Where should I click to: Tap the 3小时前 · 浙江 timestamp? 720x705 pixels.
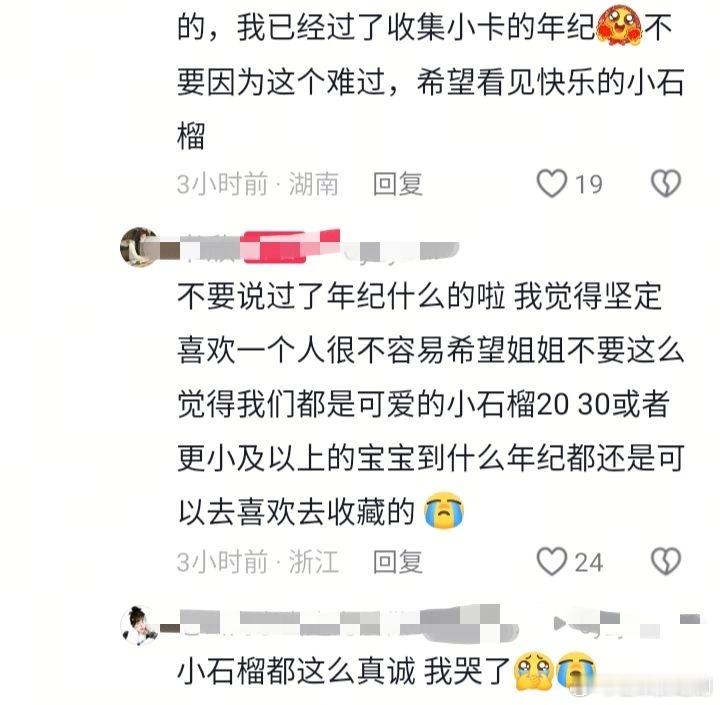(x=258, y=562)
